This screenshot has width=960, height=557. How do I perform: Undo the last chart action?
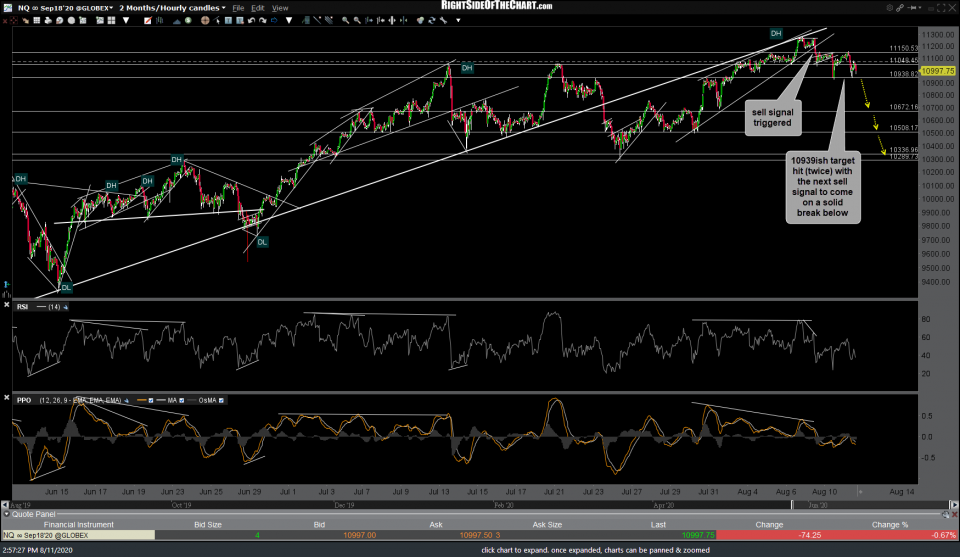click(251, 20)
